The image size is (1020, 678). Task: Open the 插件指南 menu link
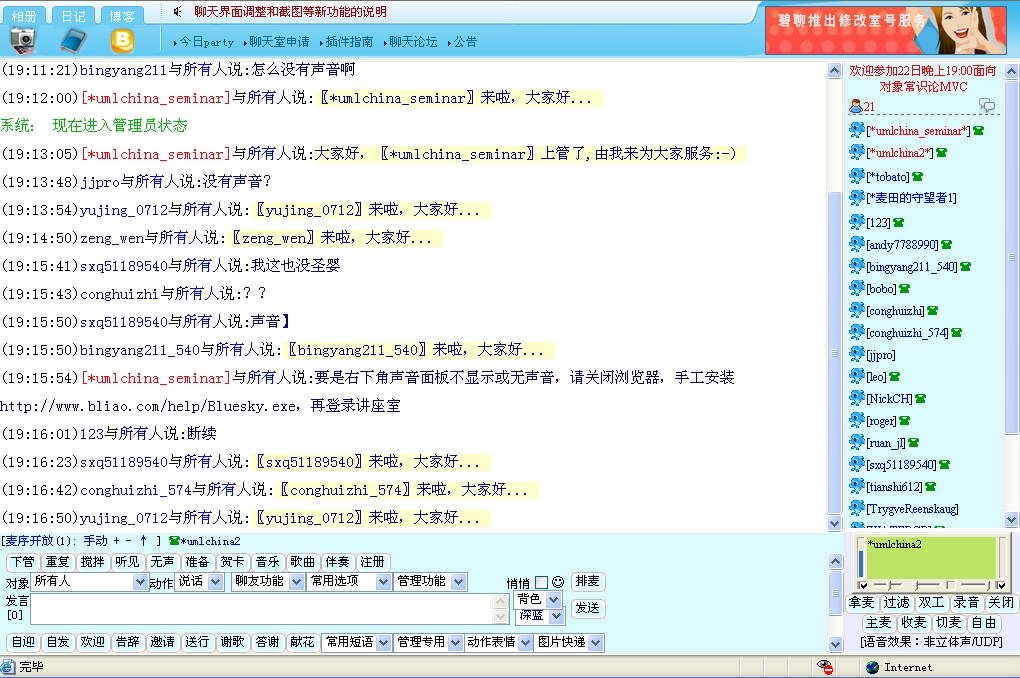(x=349, y=42)
